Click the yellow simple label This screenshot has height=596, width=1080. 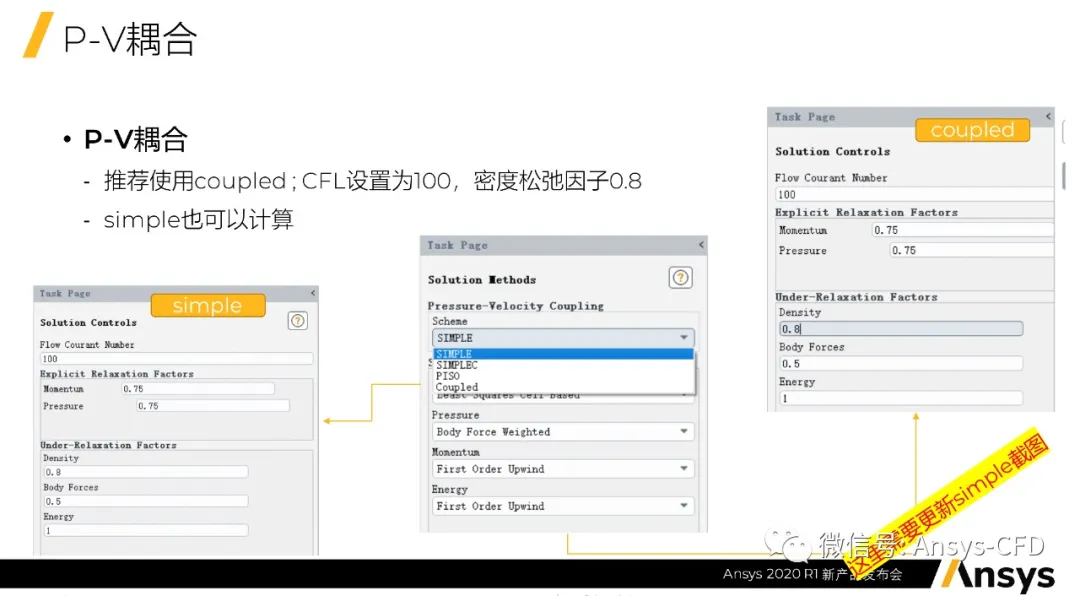click(x=207, y=305)
